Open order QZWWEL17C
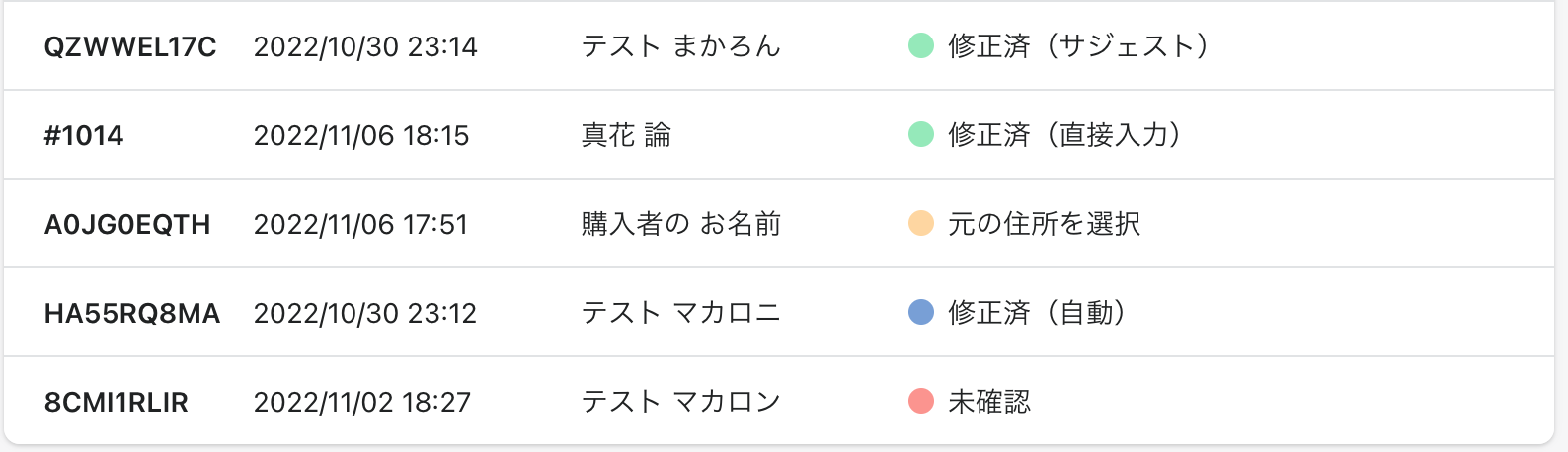The height and width of the screenshot is (452, 1568). tap(130, 46)
